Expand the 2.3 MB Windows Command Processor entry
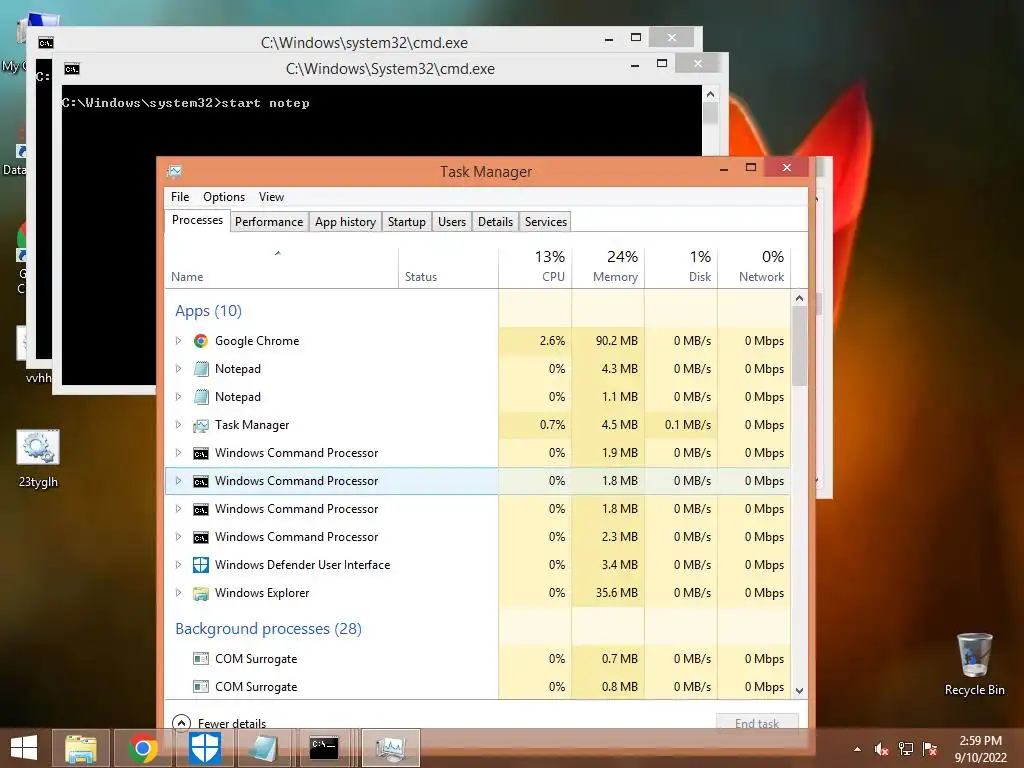 pos(178,536)
